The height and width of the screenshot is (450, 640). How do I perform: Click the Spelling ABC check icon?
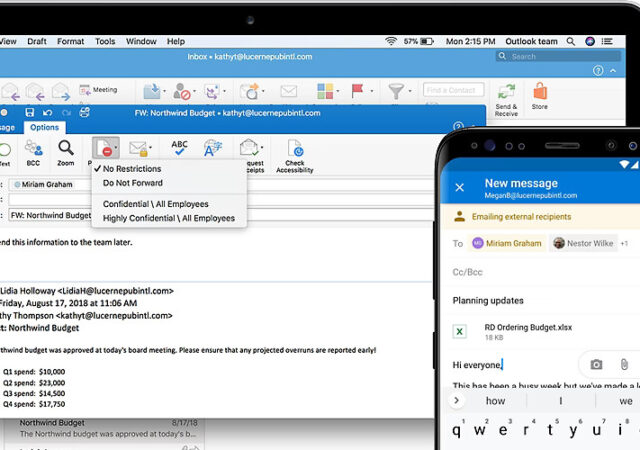(x=180, y=148)
